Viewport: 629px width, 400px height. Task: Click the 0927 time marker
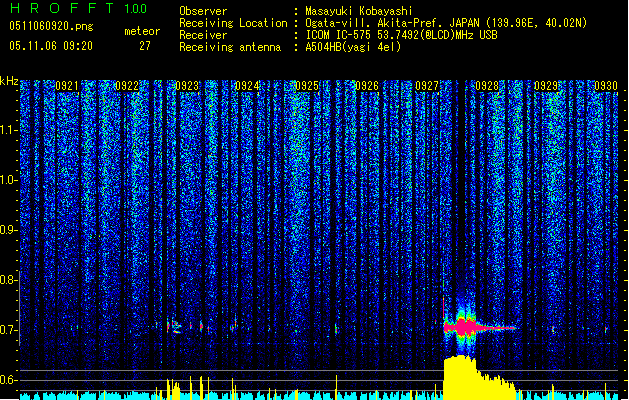click(427, 86)
